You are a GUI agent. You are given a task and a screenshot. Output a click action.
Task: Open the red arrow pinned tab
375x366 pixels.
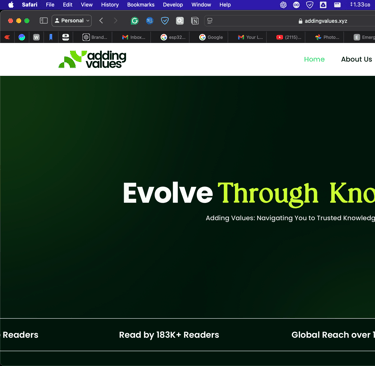tap(7, 37)
